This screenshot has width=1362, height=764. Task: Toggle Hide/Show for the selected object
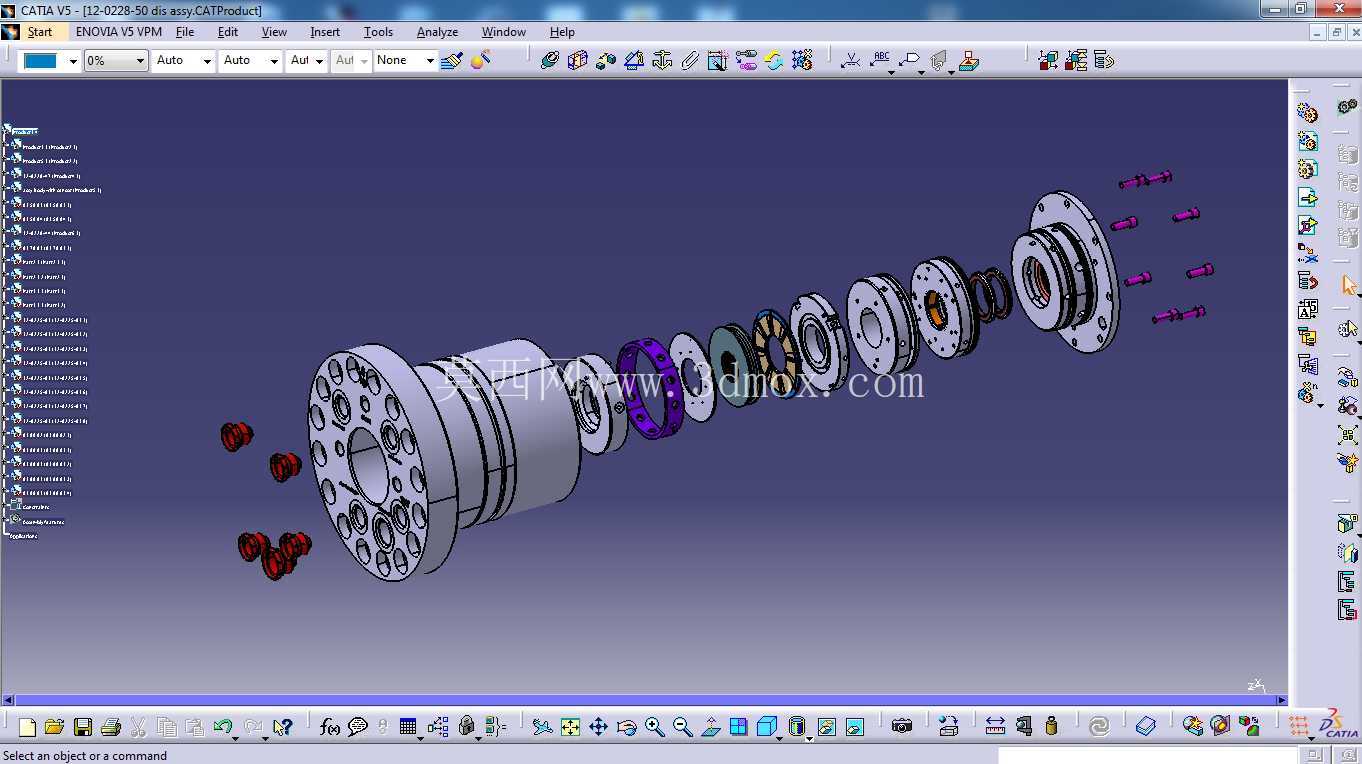pos(826,727)
